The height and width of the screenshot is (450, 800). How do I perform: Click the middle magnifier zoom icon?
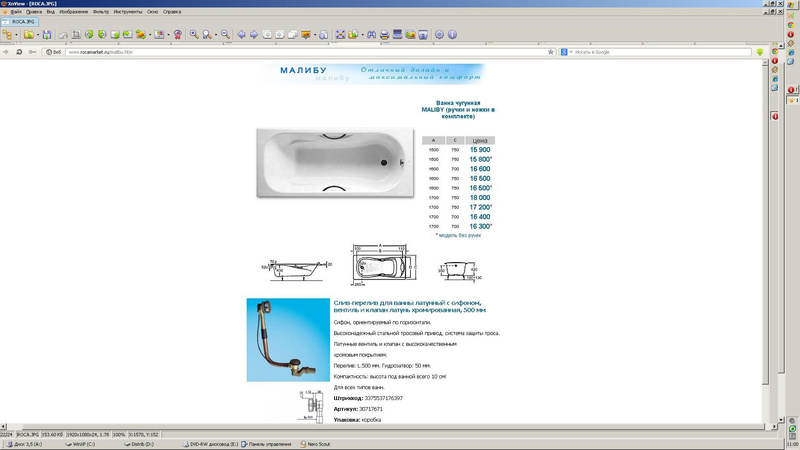(207, 35)
